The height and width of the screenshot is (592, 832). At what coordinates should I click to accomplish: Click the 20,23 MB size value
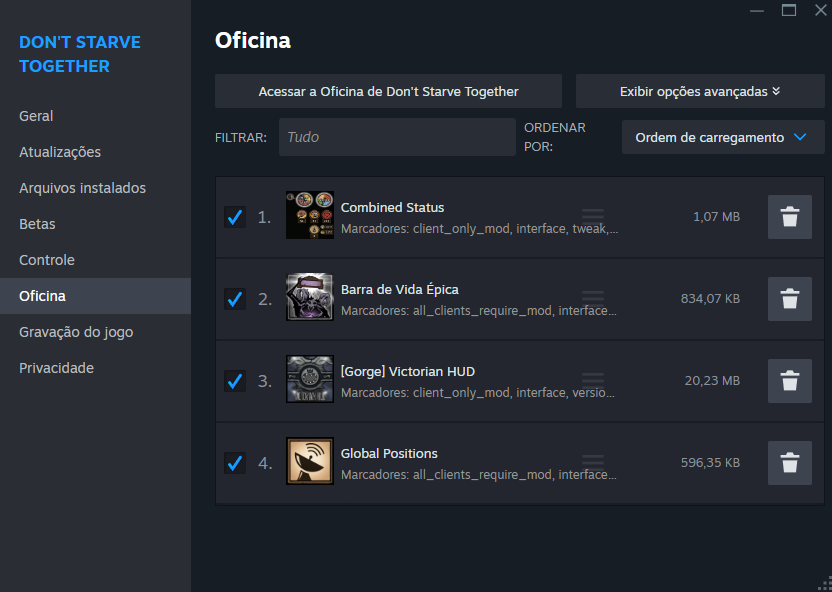pyautogui.click(x=712, y=380)
